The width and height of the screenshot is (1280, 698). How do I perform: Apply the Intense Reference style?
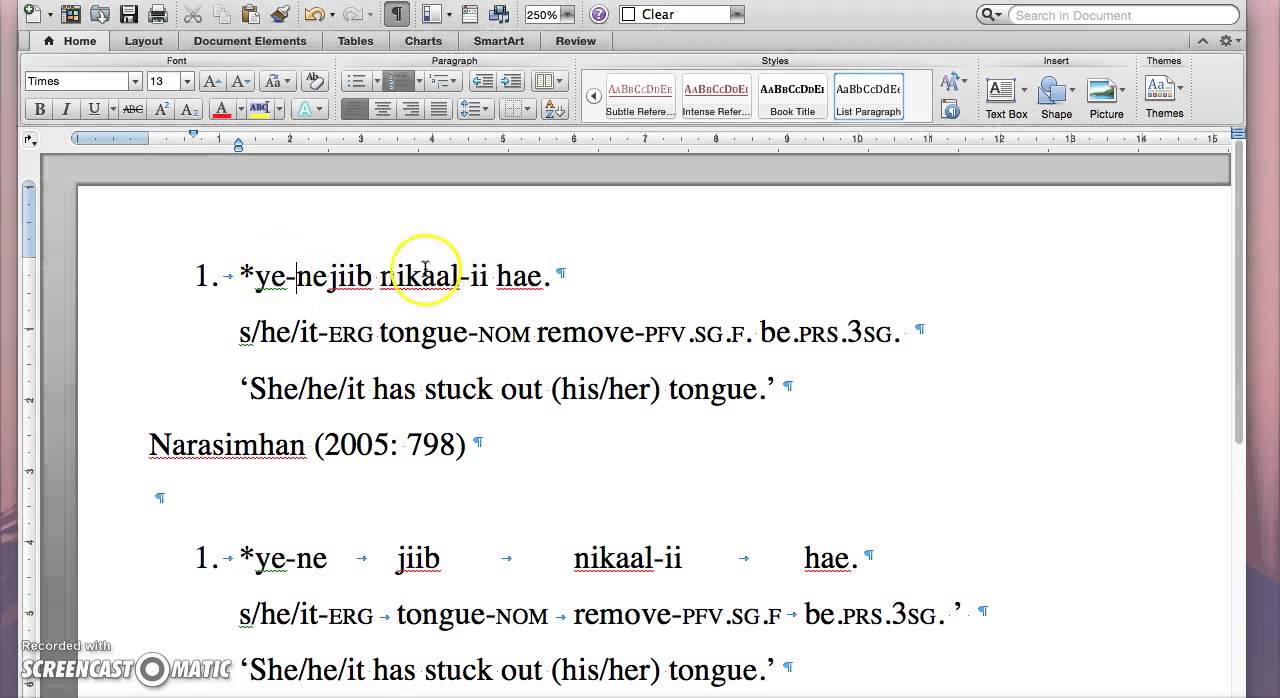pos(716,97)
